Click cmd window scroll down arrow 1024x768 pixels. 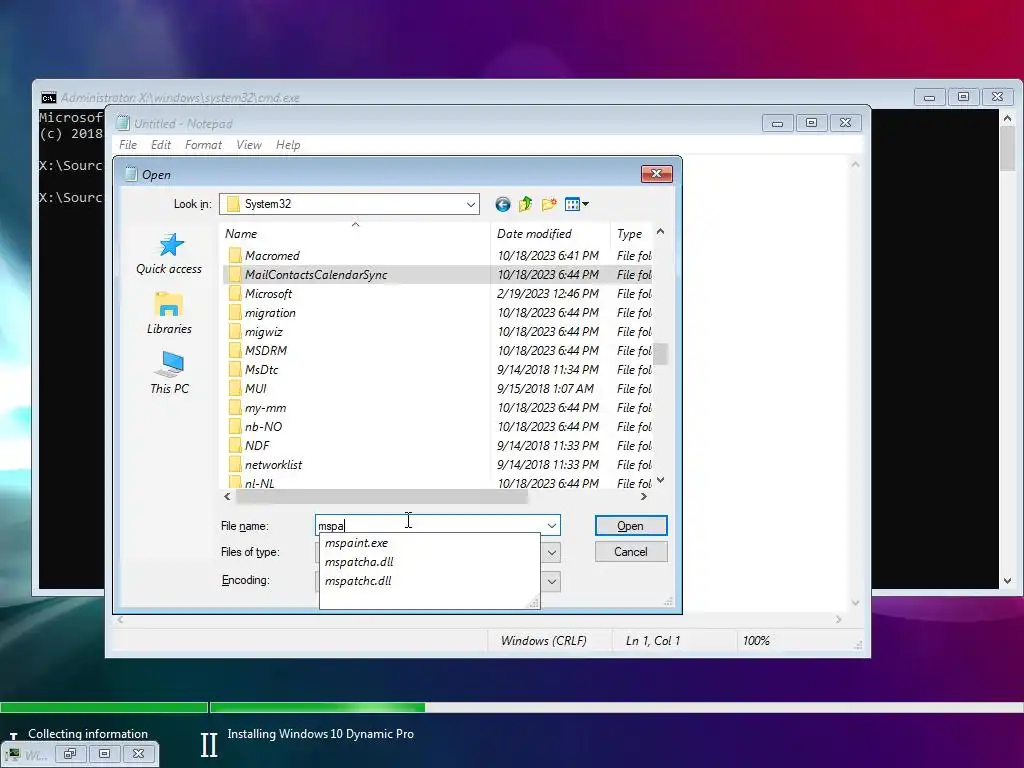pos(1008,581)
